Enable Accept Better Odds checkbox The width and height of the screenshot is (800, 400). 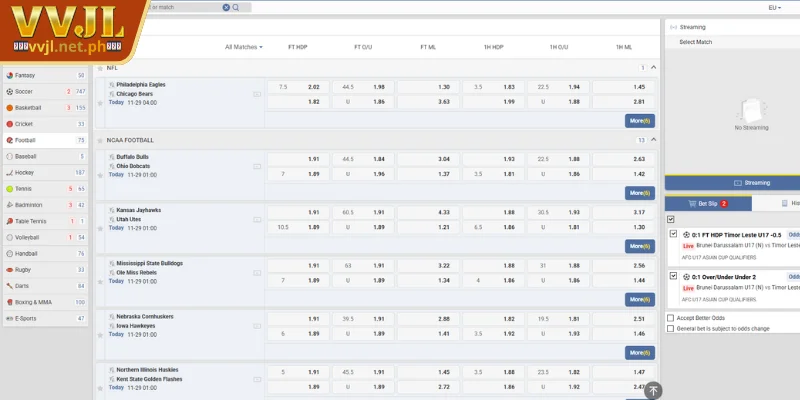(670, 318)
